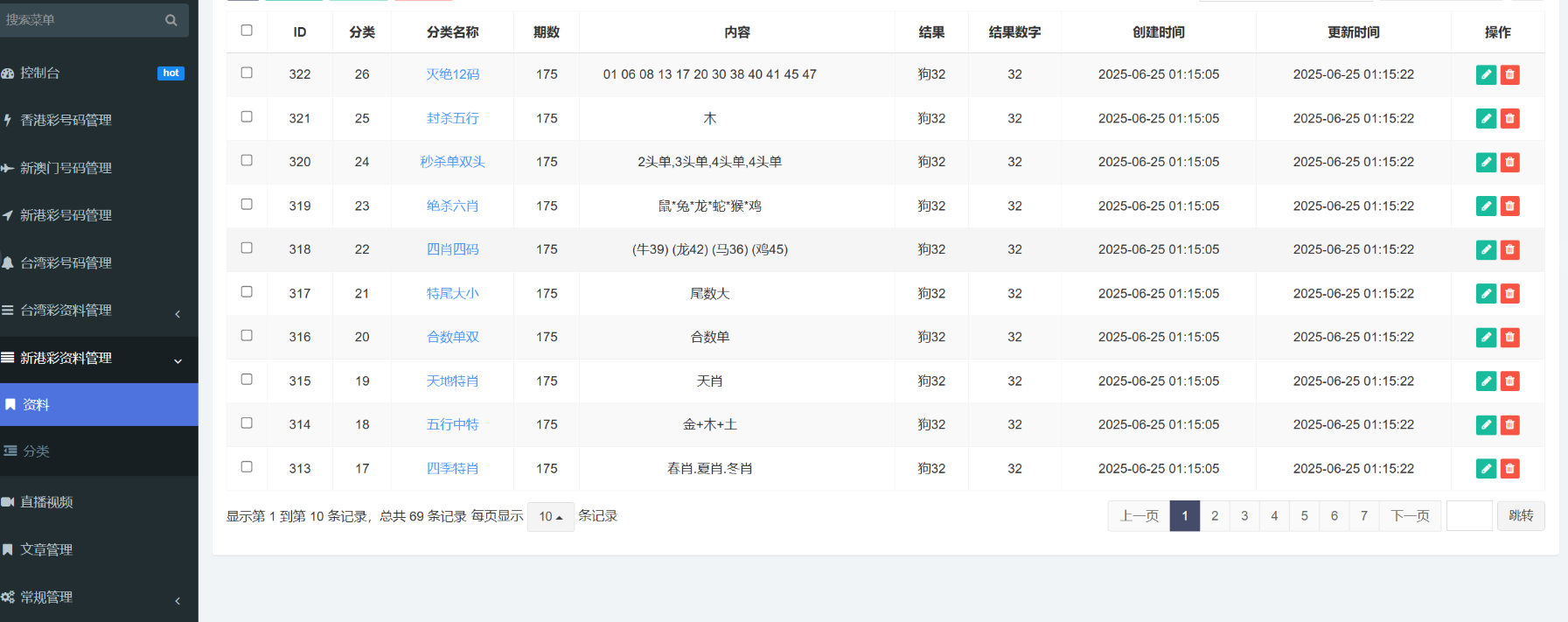This screenshot has width=1568, height=622.
Task: Edit row 316 with green pencil icon
Action: coord(1486,337)
